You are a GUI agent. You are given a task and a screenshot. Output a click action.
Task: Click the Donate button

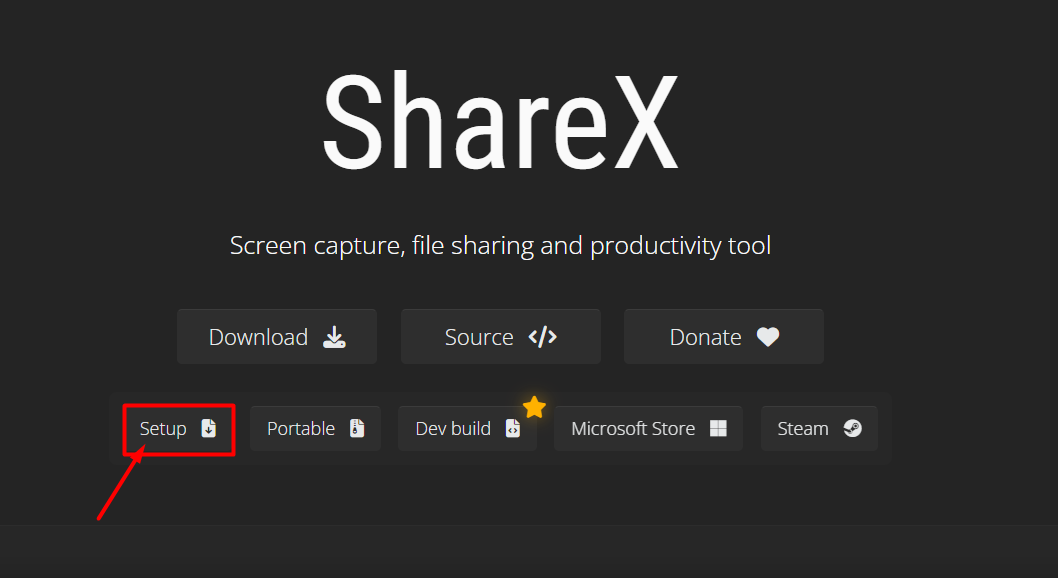(x=724, y=337)
